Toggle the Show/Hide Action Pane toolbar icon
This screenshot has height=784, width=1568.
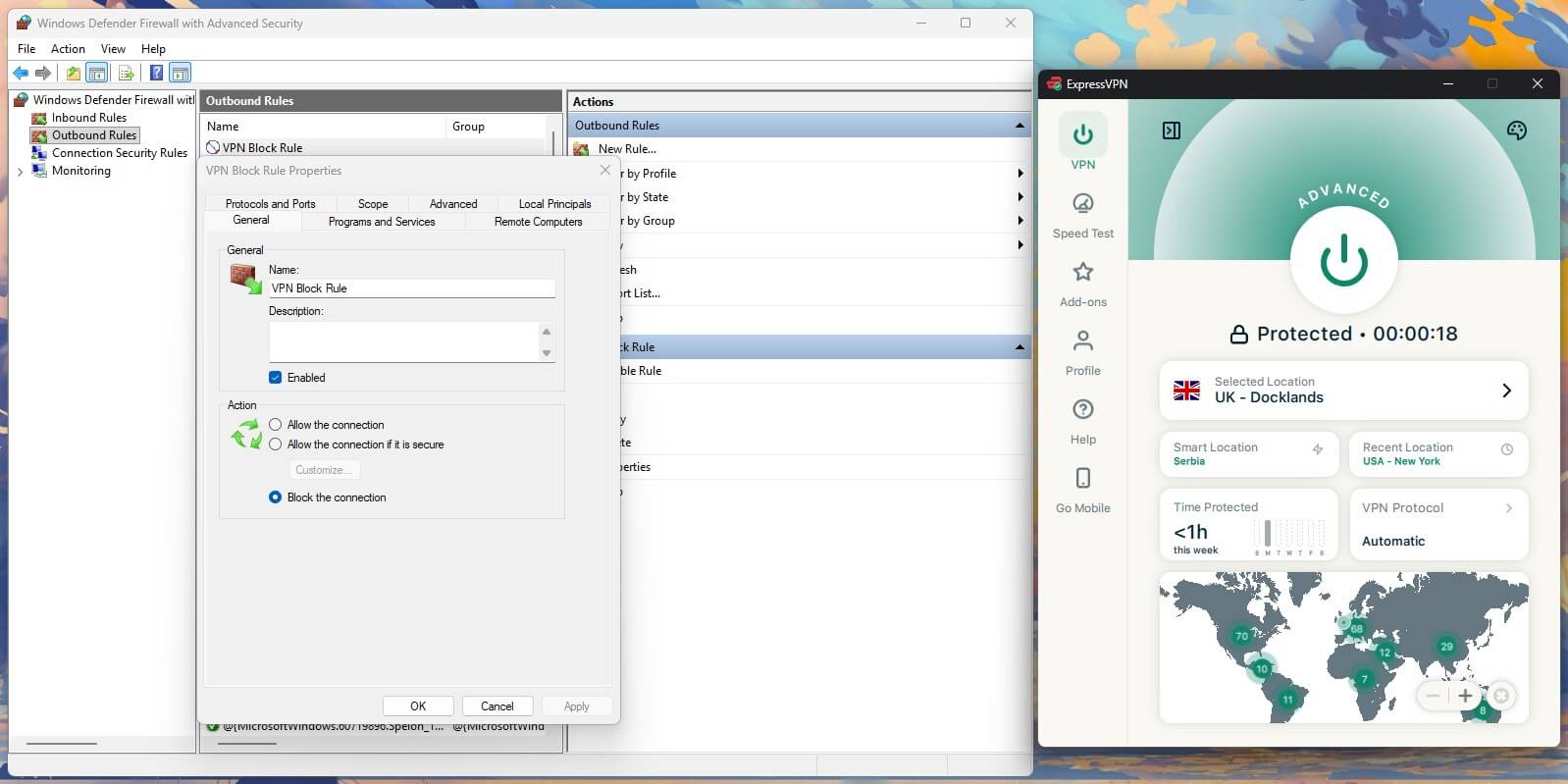pos(180,73)
